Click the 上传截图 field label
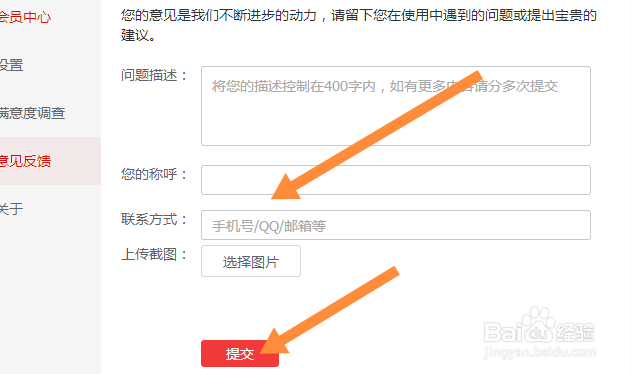The width and height of the screenshot is (631, 374). [154, 254]
